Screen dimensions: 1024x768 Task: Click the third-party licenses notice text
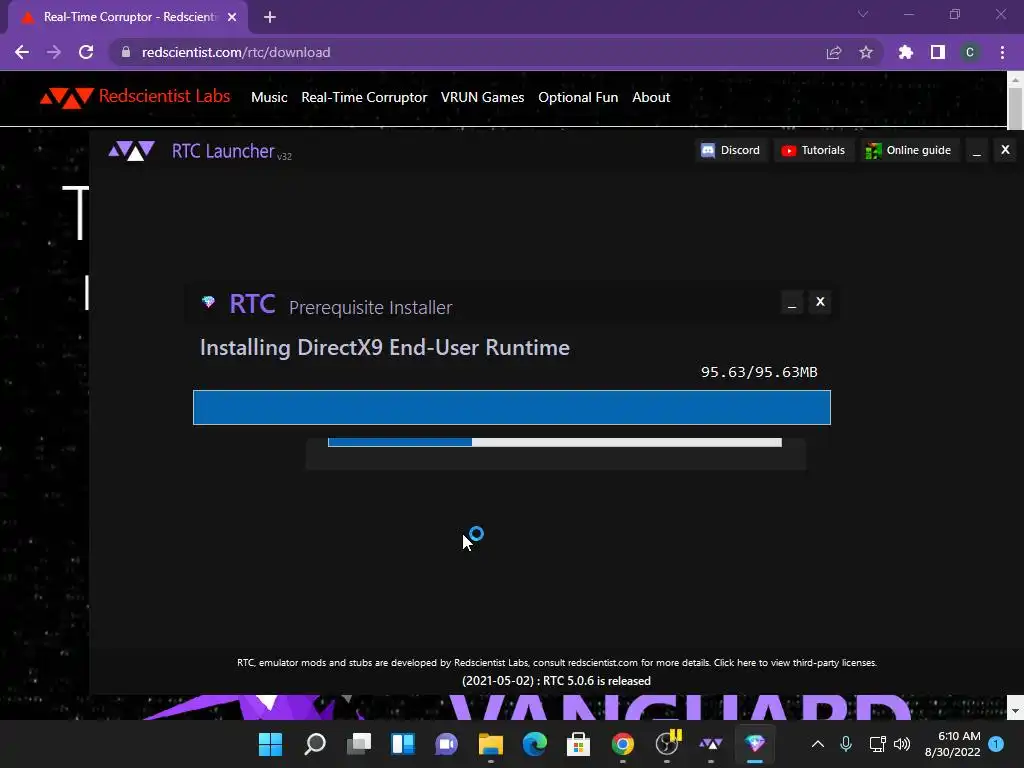click(556, 662)
